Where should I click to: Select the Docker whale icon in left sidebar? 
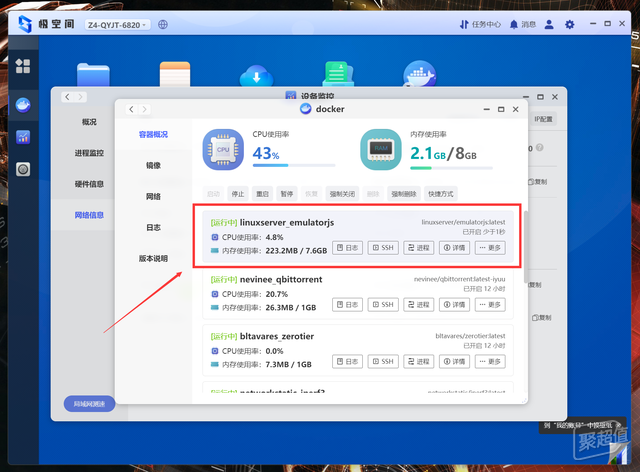[23, 105]
